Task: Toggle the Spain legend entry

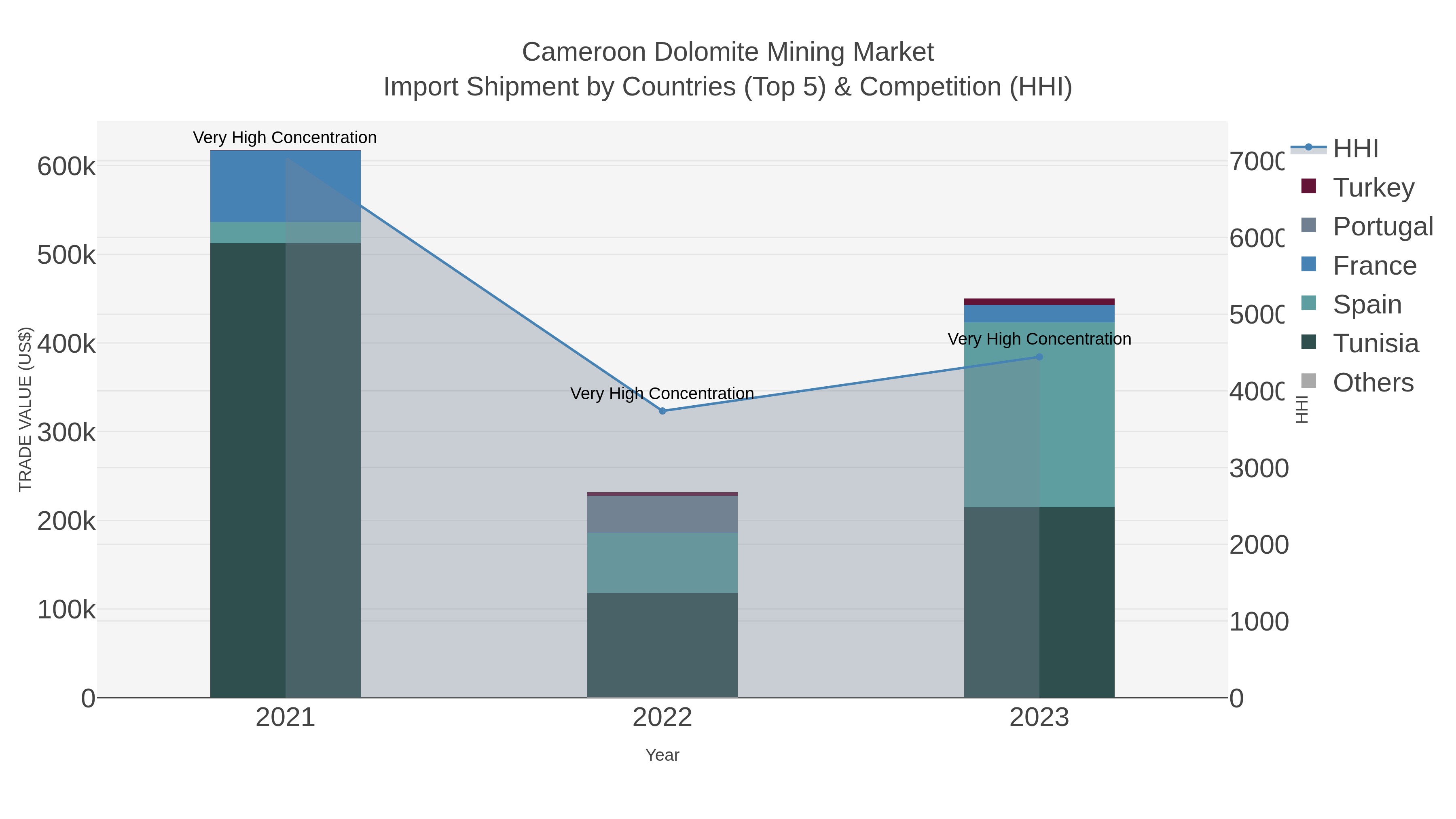Action: pyautogui.click(x=1351, y=304)
